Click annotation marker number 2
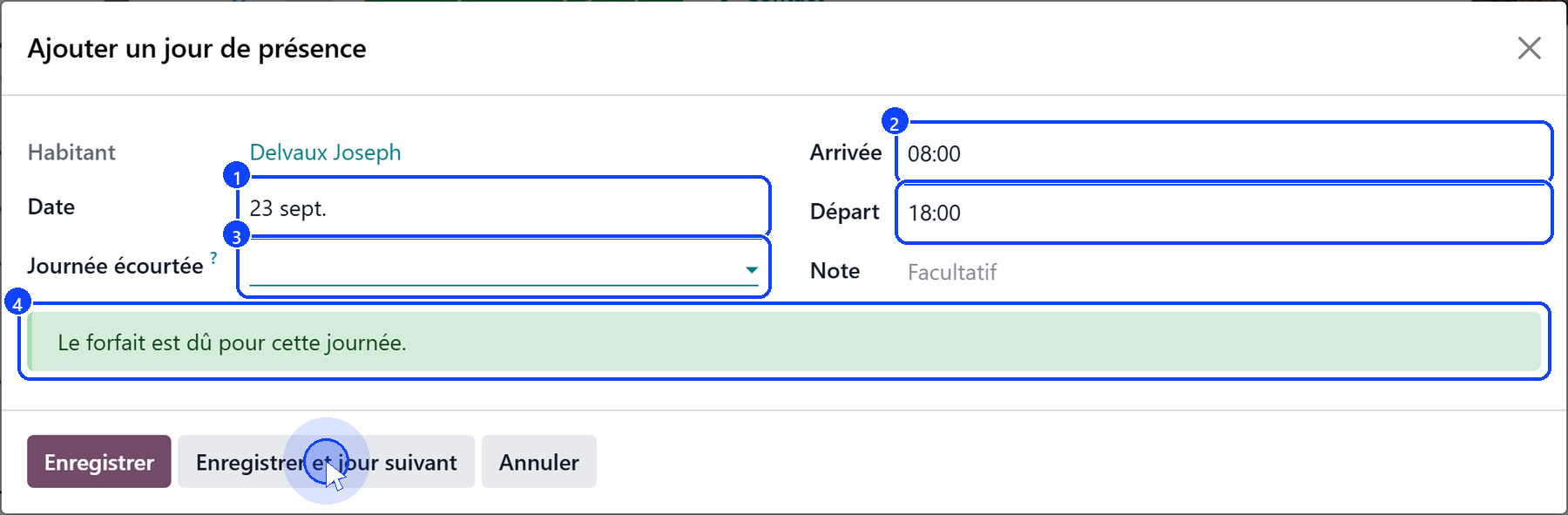The height and width of the screenshot is (515, 1568). tap(895, 122)
